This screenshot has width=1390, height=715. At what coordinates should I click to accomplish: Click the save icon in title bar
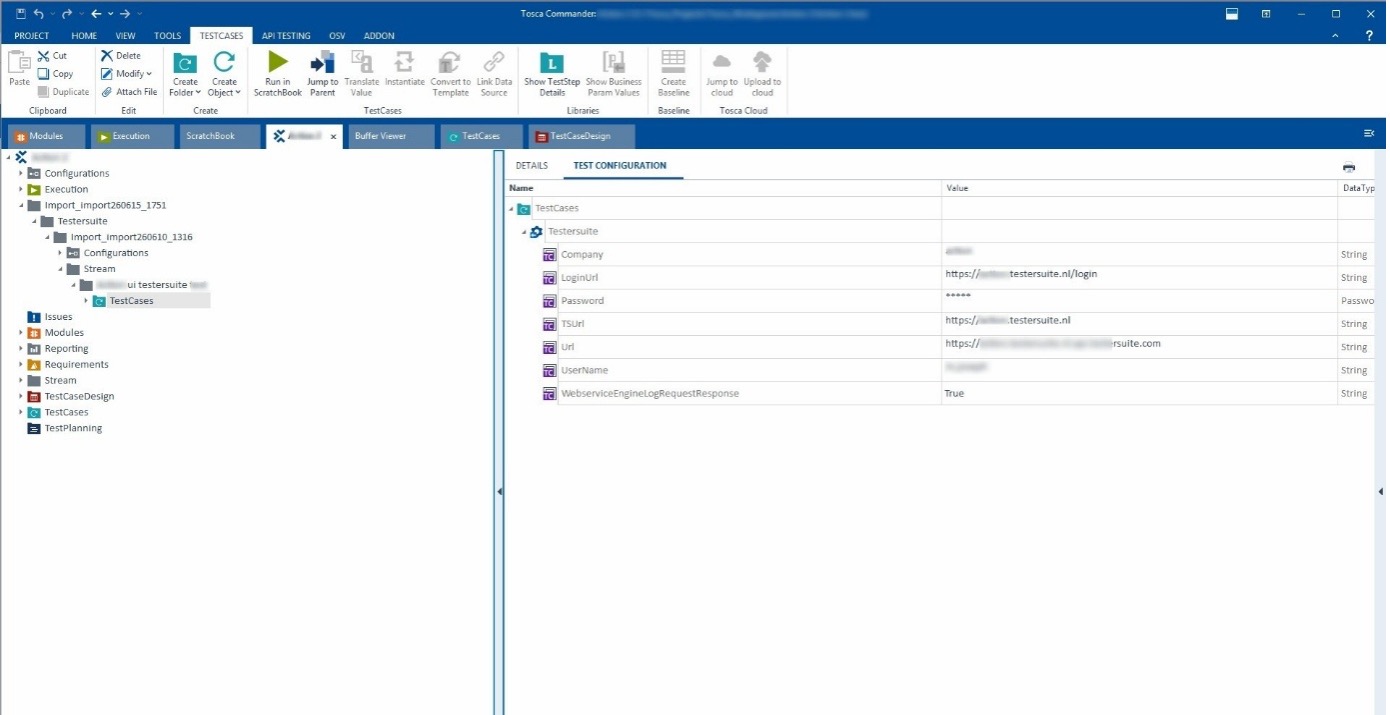pos(20,14)
